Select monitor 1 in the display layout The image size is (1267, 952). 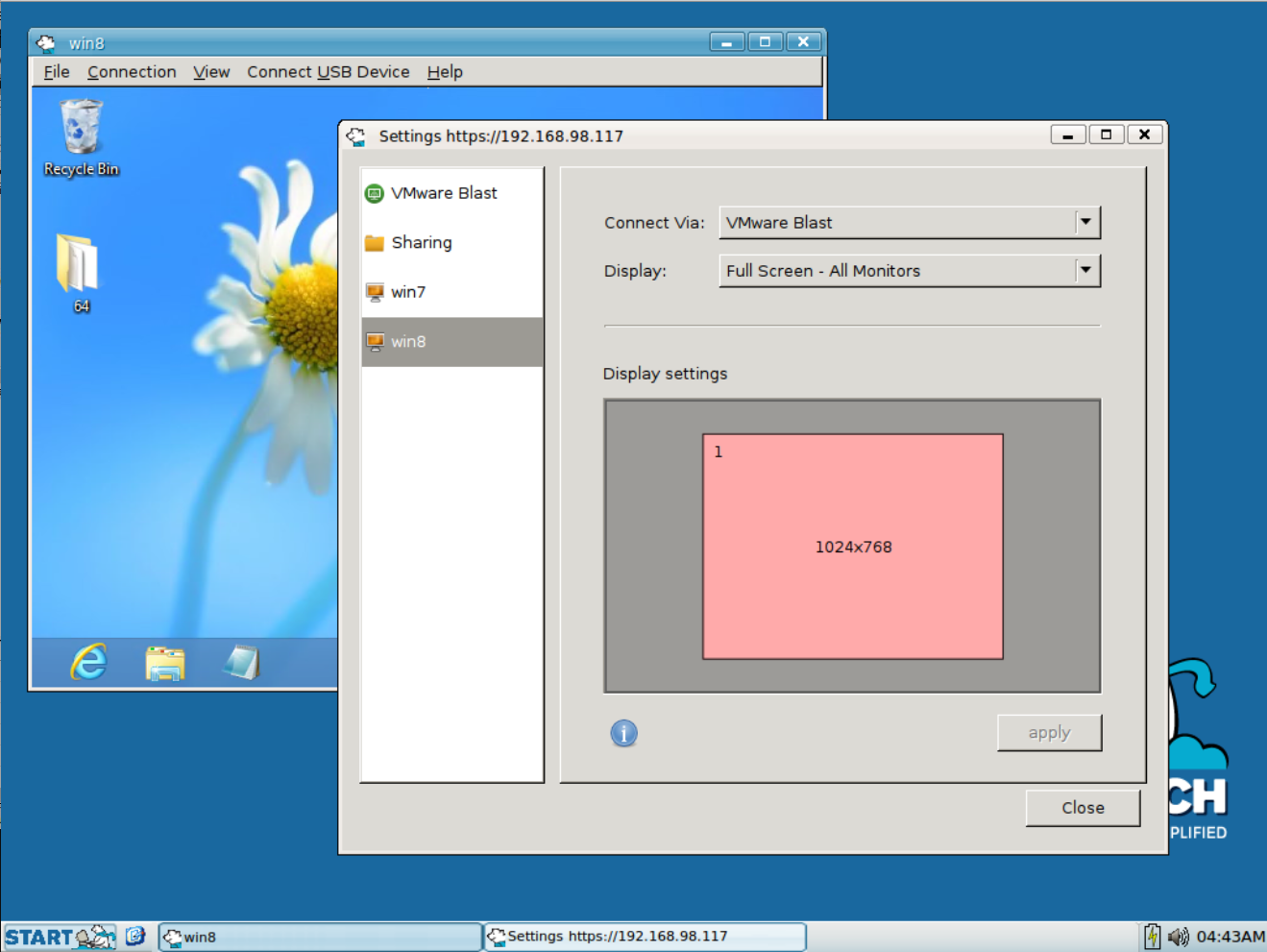851,546
